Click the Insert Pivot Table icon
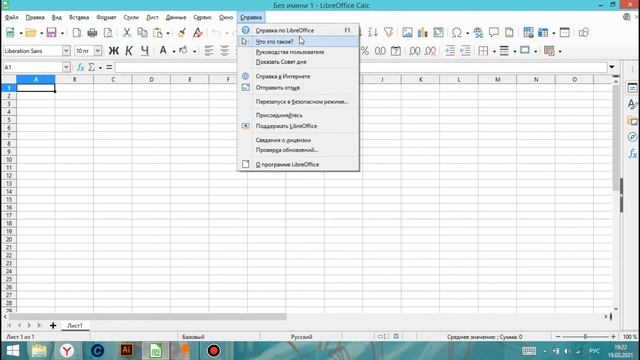640x360 pixels. pos(438,32)
